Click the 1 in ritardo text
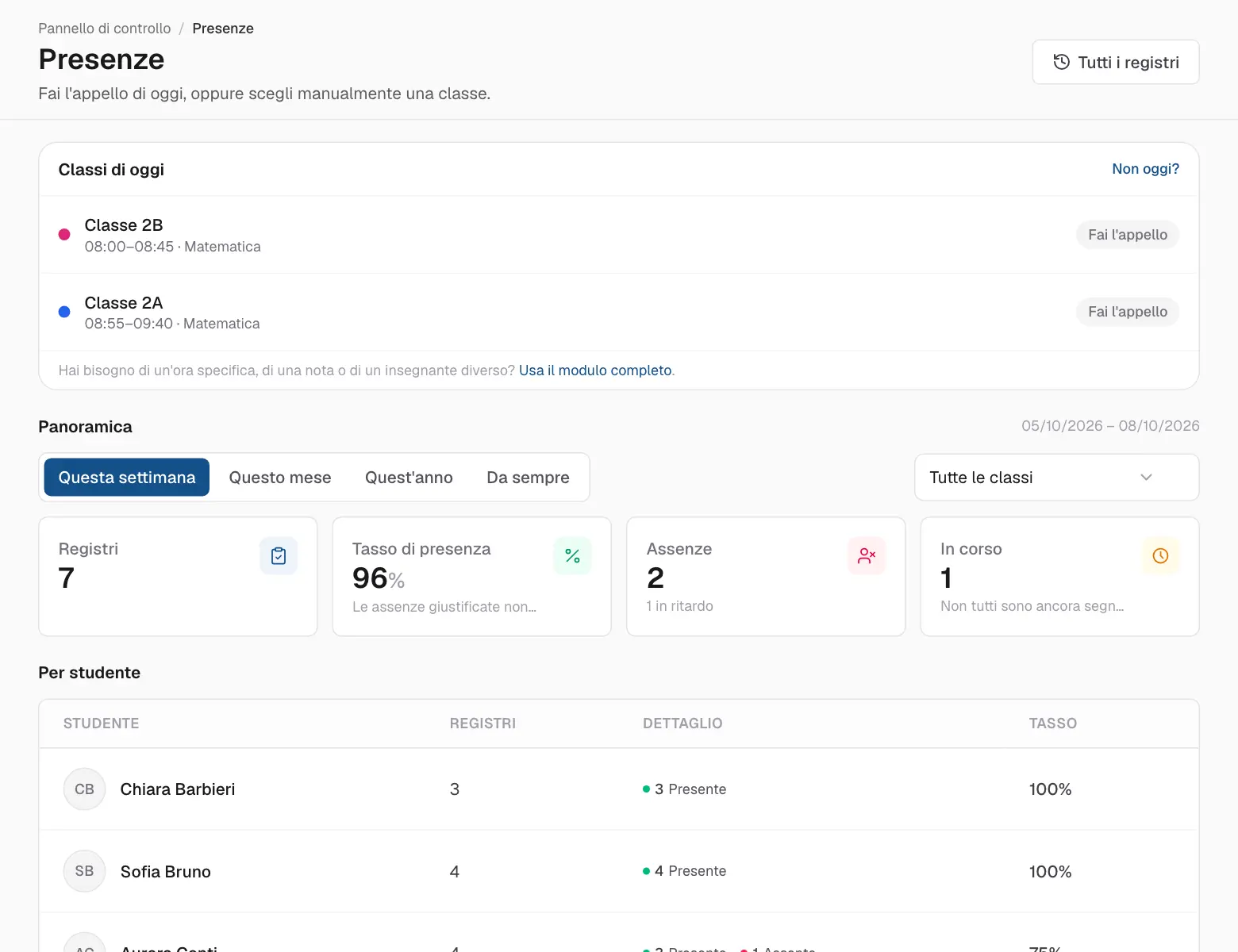 (680, 606)
